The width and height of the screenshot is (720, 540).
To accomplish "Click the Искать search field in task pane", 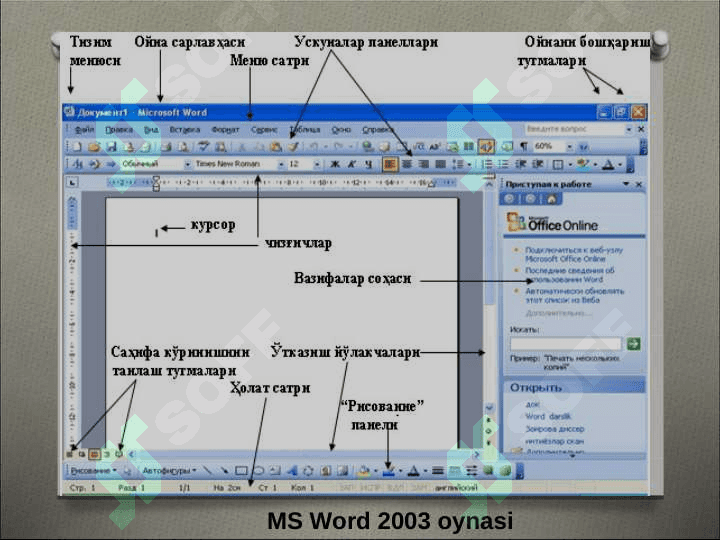I will coord(565,343).
